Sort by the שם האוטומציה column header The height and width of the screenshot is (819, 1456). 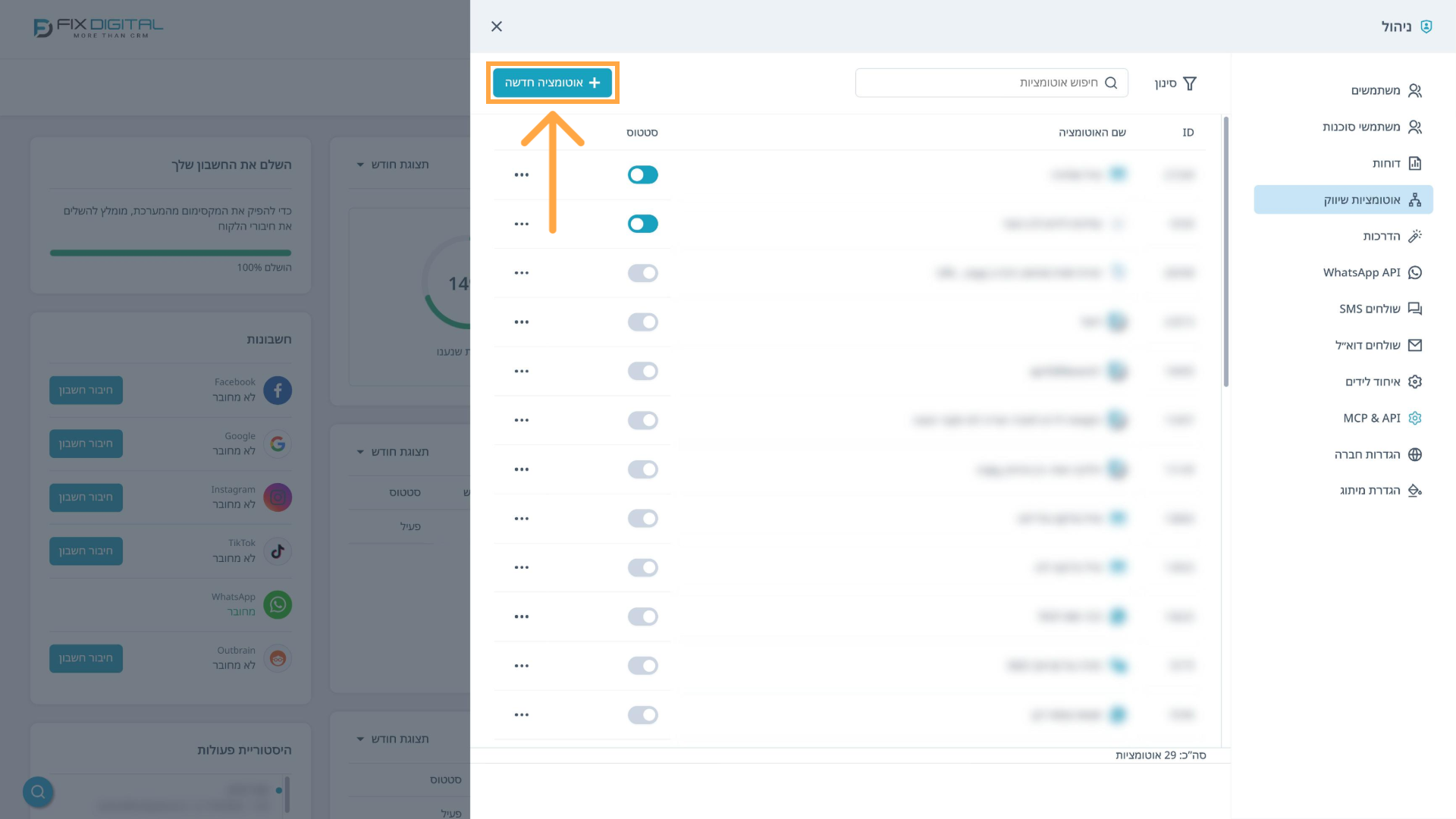point(1092,133)
